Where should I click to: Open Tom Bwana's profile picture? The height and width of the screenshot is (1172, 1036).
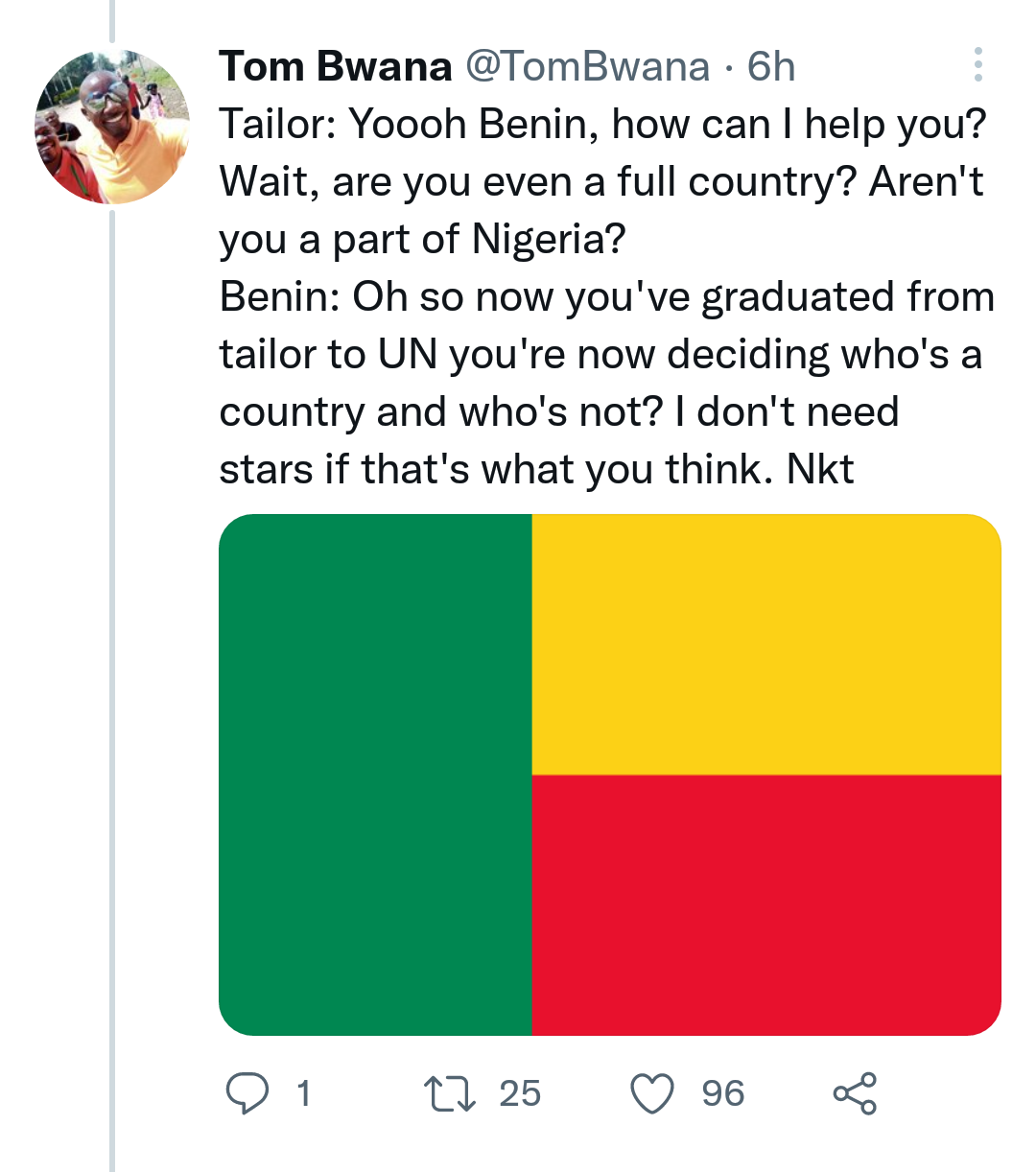point(112,127)
